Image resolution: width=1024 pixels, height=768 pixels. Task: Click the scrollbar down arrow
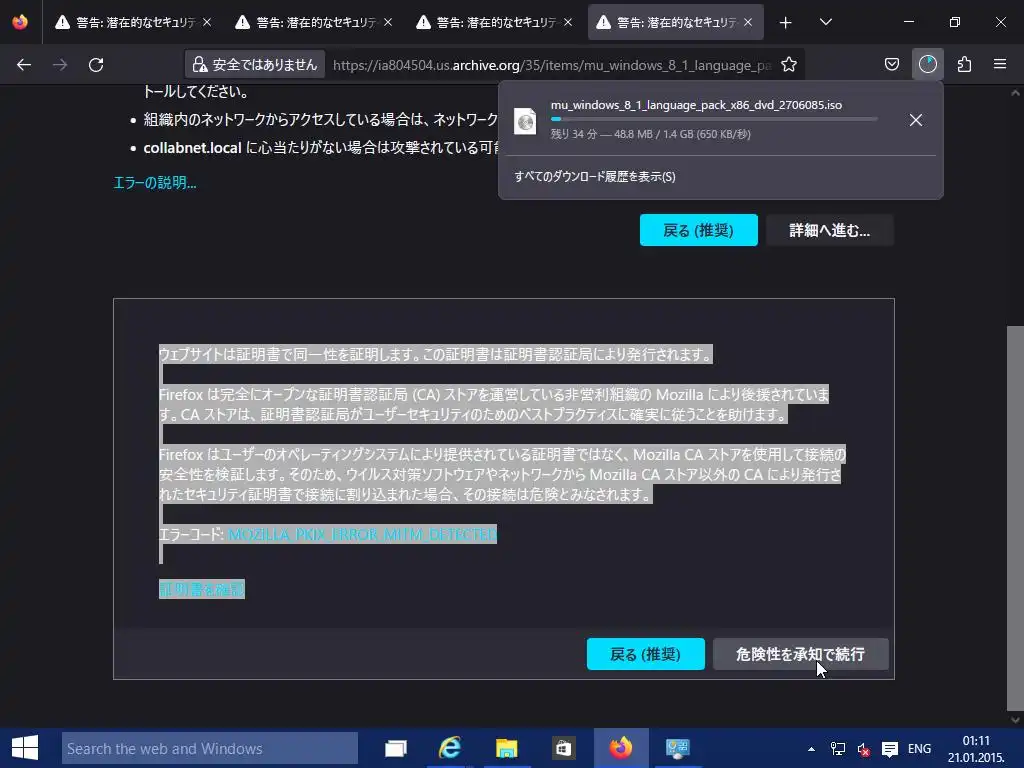pyautogui.click(x=1015, y=720)
